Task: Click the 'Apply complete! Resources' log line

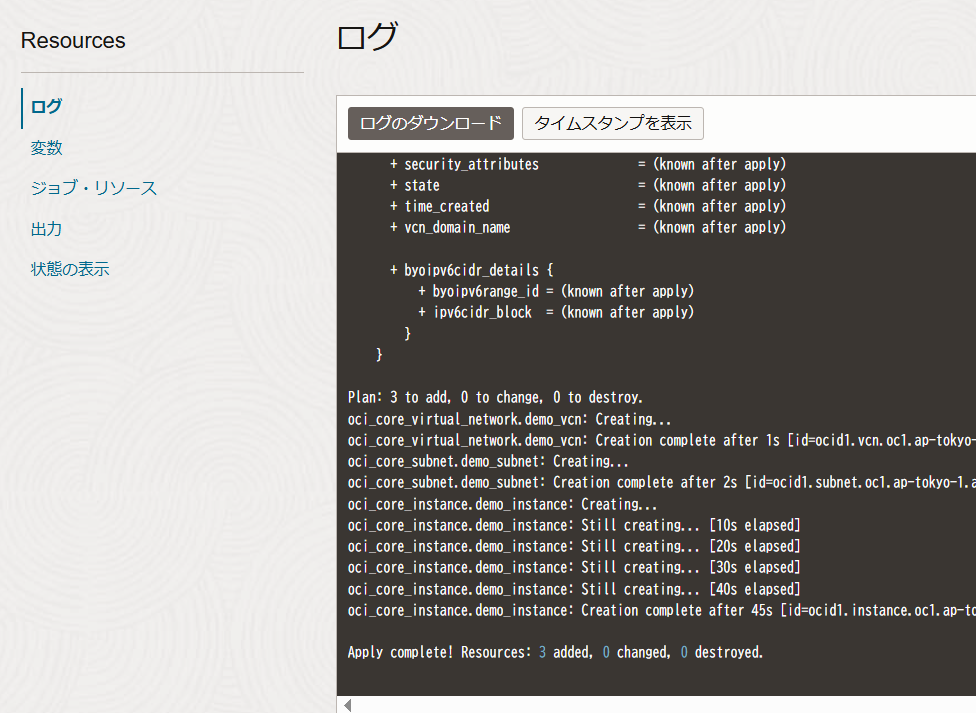Action: [x=555, y=653]
